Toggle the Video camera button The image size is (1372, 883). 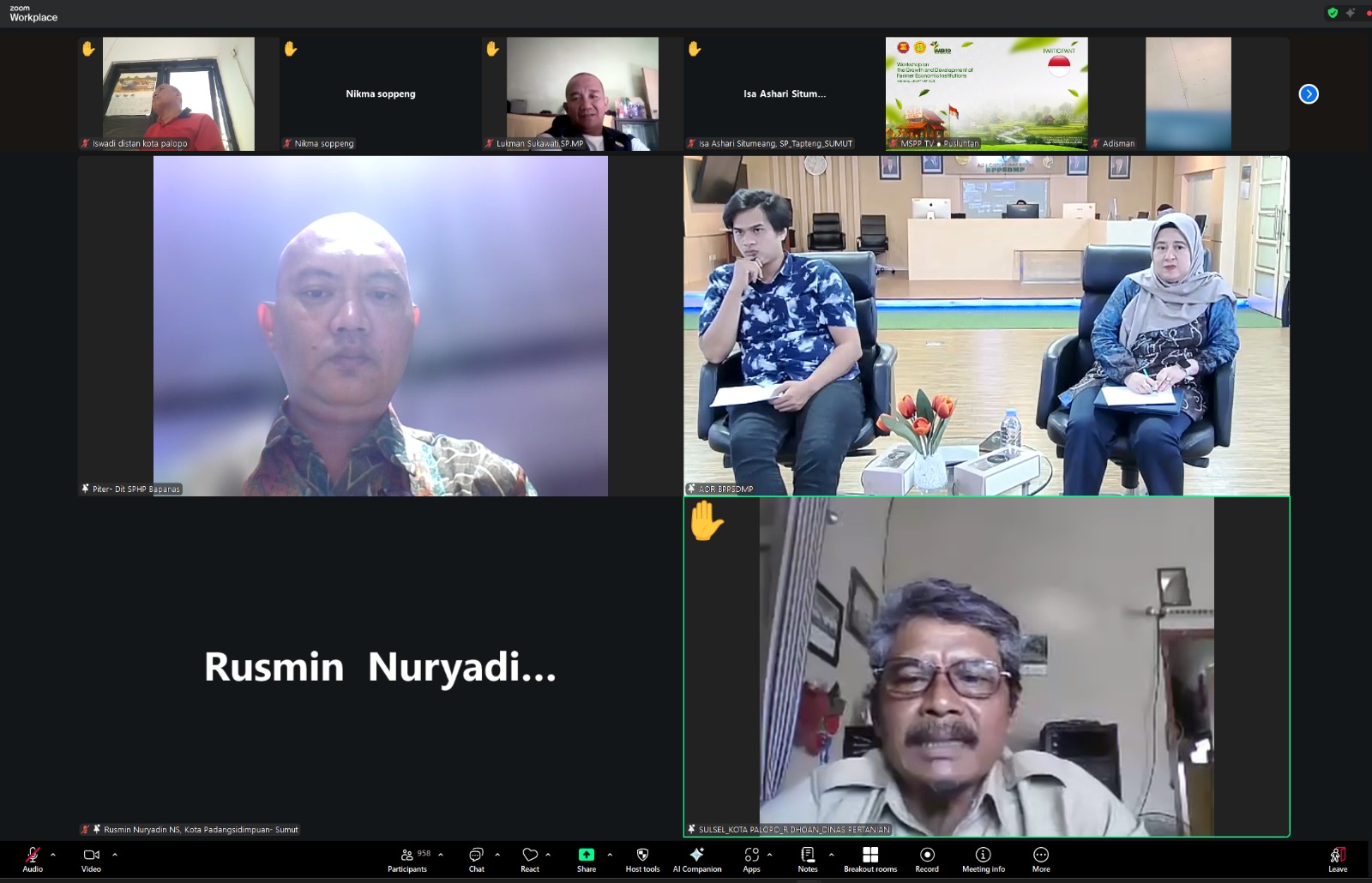pos(91,859)
